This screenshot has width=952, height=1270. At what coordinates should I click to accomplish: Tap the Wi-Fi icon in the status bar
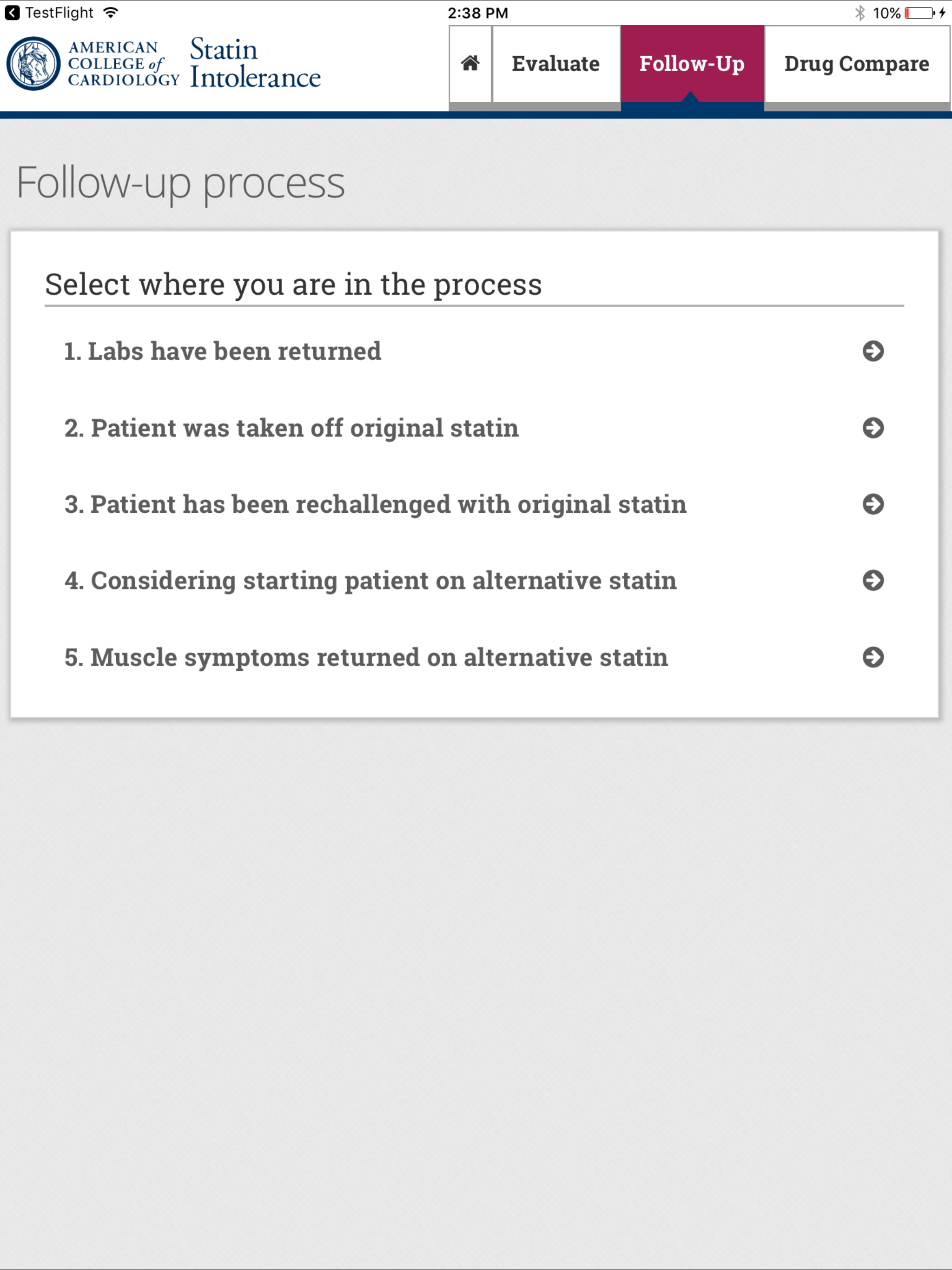click(110, 12)
